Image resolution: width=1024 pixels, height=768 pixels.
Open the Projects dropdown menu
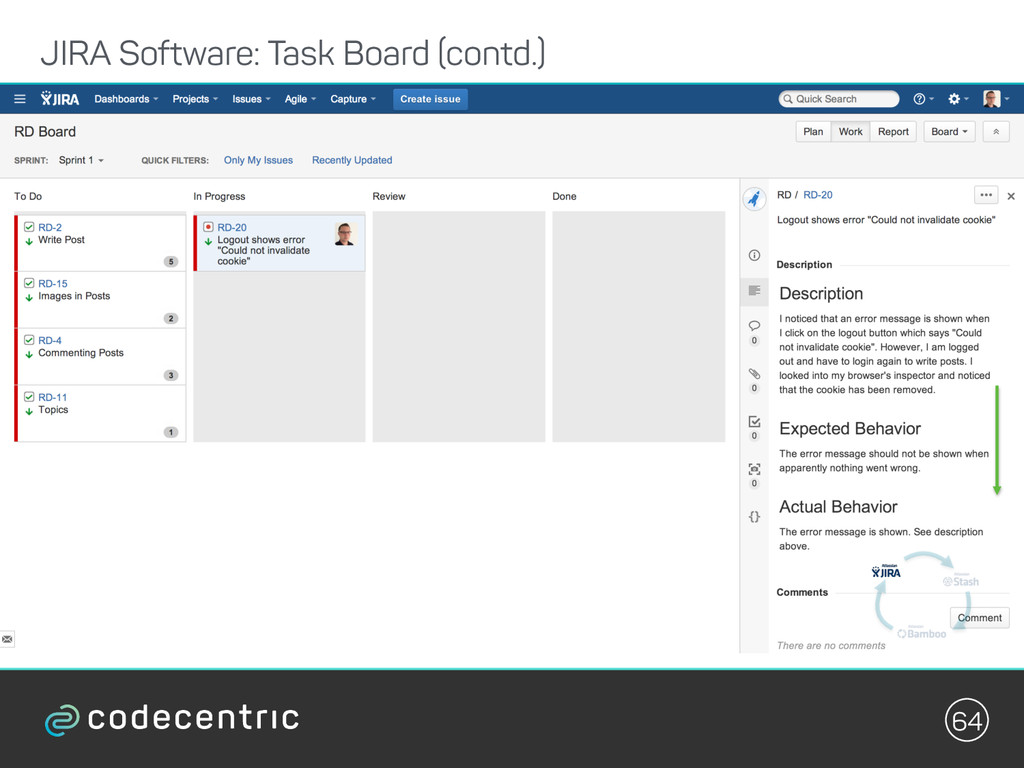[x=195, y=99]
